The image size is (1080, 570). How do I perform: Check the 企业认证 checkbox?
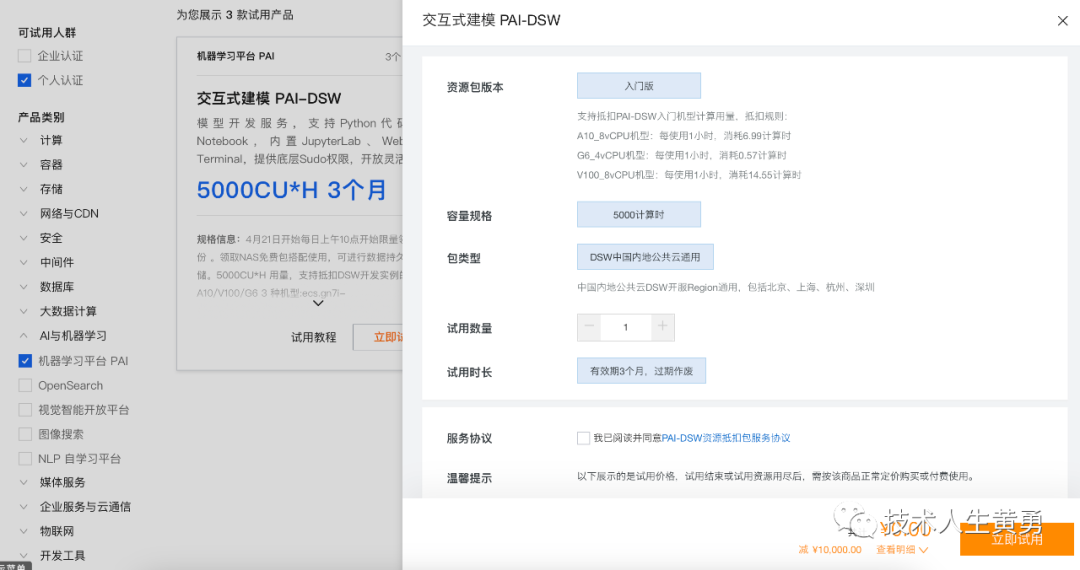(25, 56)
